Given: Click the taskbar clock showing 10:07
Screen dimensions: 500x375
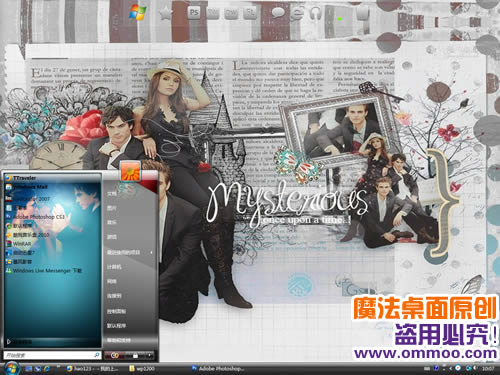Looking at the screenshot, I should pyautogui.click(x=488, y=369).
